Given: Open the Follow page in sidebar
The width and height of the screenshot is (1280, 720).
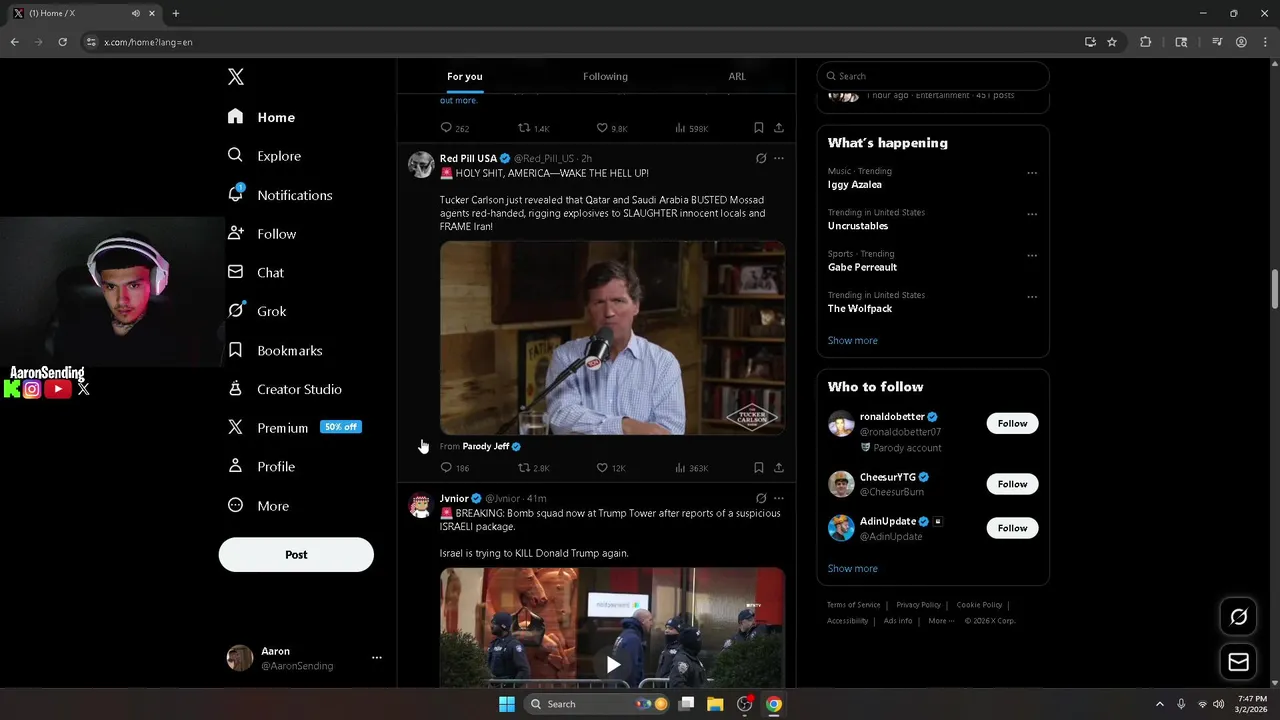Looking at the screenshot, I should (x=261, y=234).
